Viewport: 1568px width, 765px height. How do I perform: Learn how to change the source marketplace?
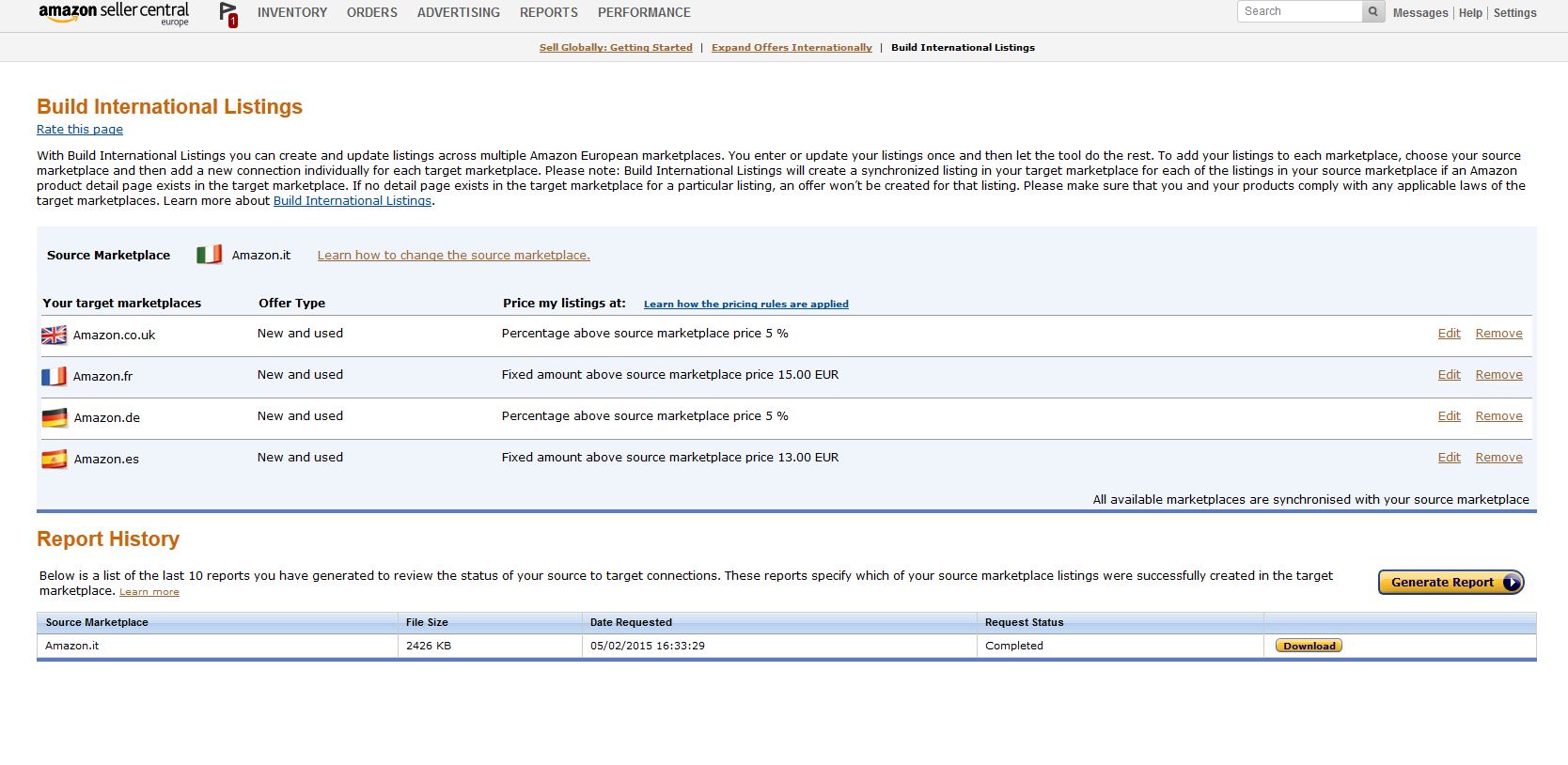click(x=454, y=256)
